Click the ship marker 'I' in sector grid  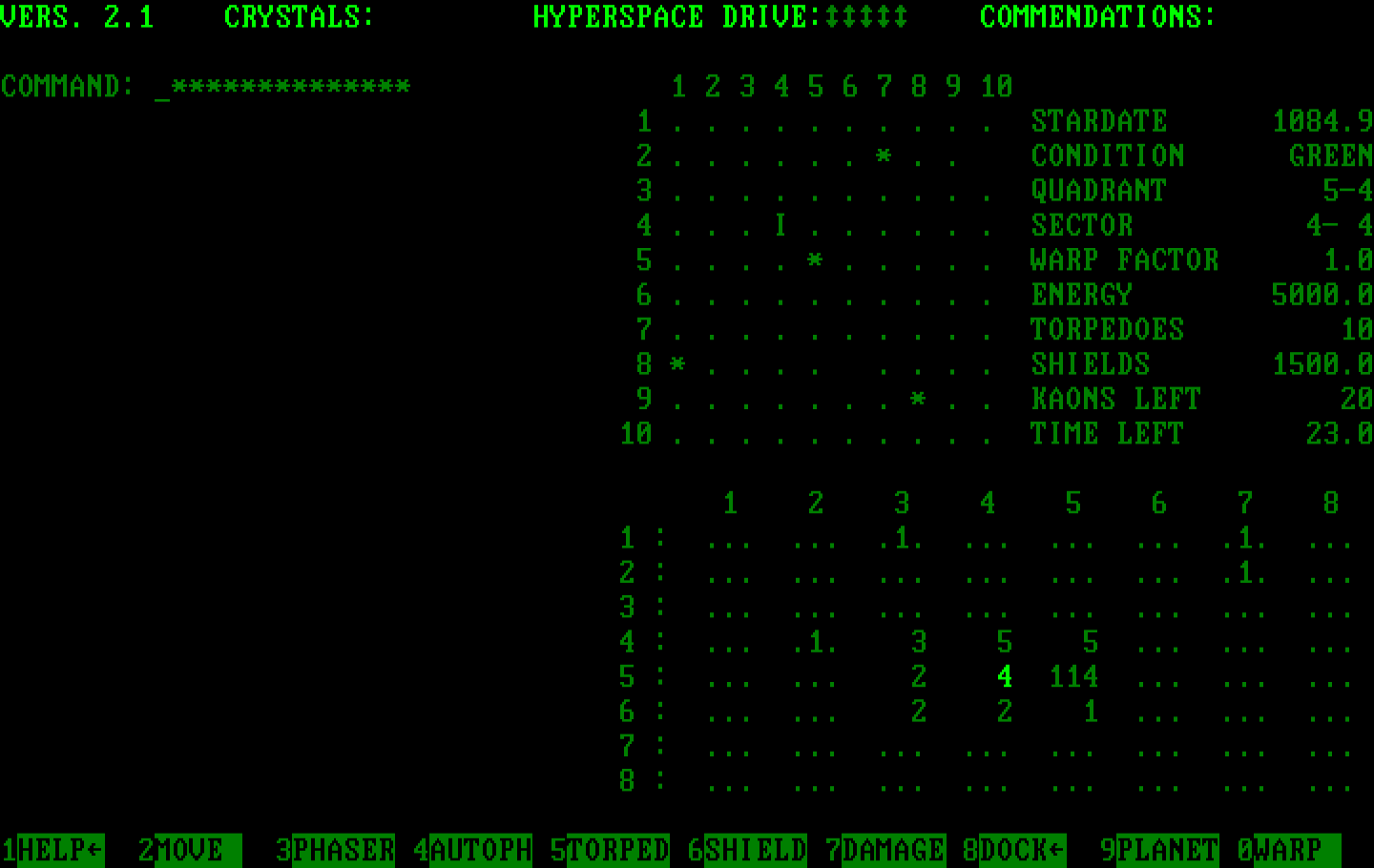[x=781, y=225]
